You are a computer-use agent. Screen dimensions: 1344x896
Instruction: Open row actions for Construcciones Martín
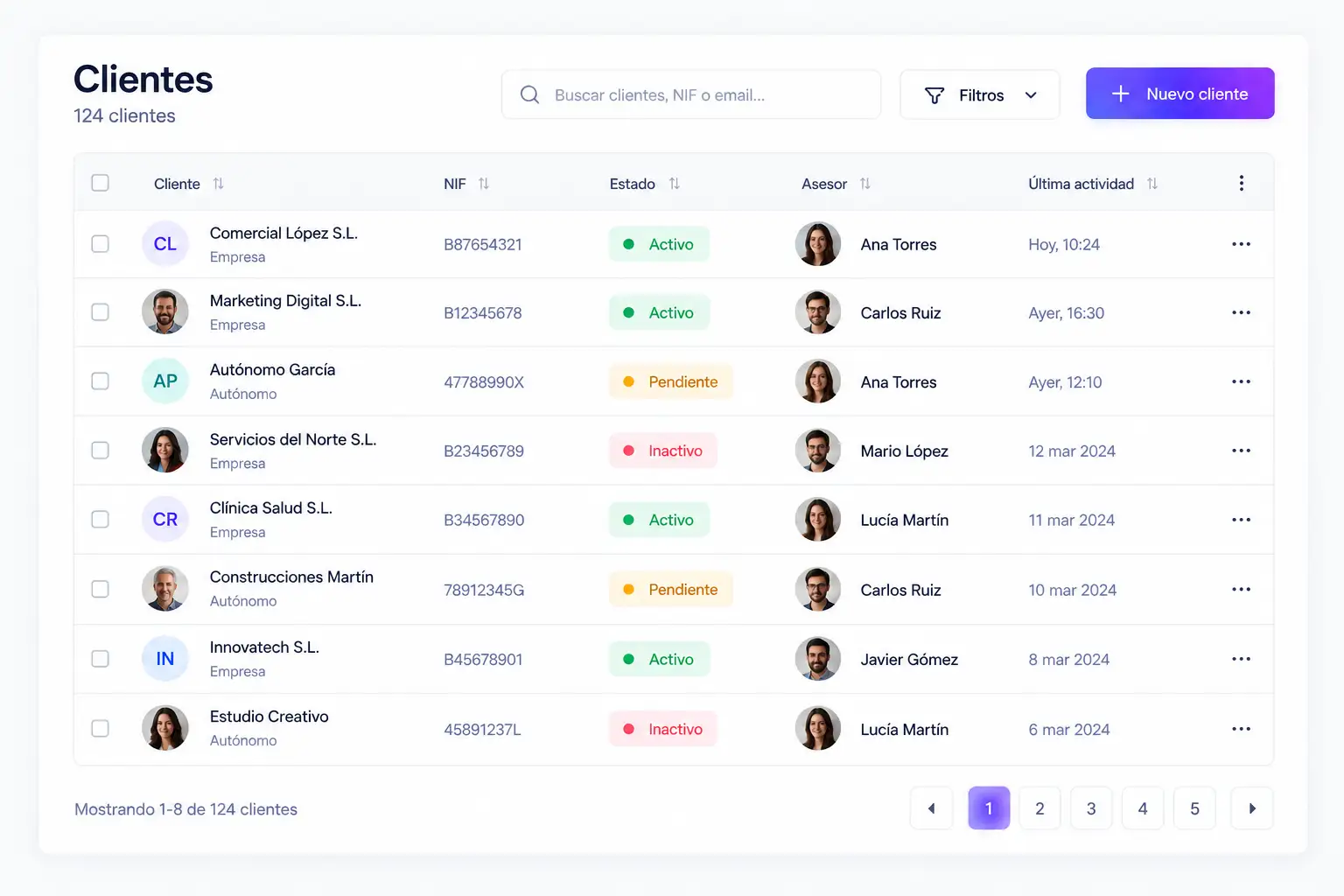tap(1241, 589)
